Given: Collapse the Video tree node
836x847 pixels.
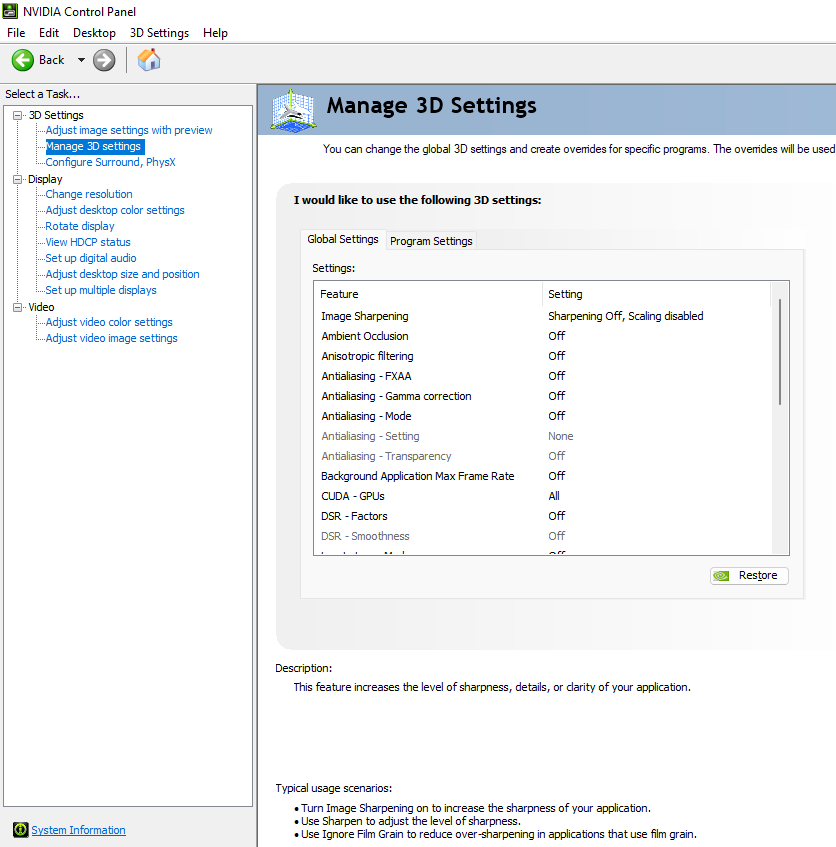Looking at the screenshot, I should (18, 307).
